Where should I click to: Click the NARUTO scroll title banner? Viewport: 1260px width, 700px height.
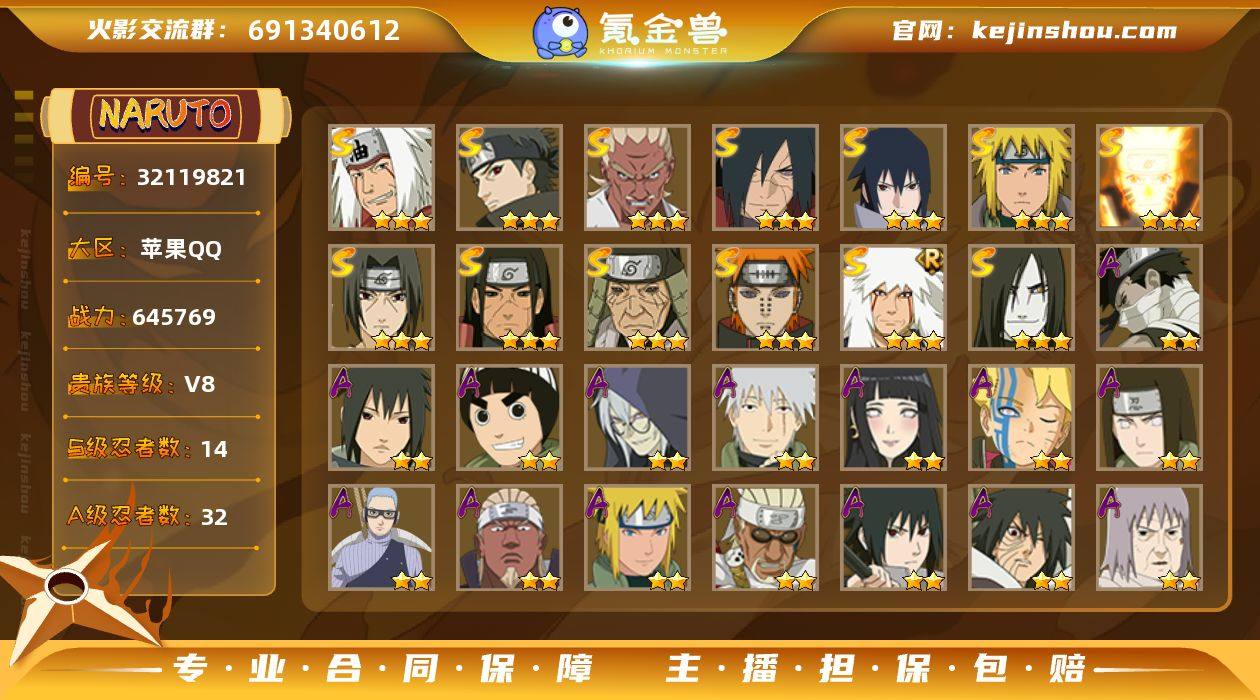click(x=166, y=114)
